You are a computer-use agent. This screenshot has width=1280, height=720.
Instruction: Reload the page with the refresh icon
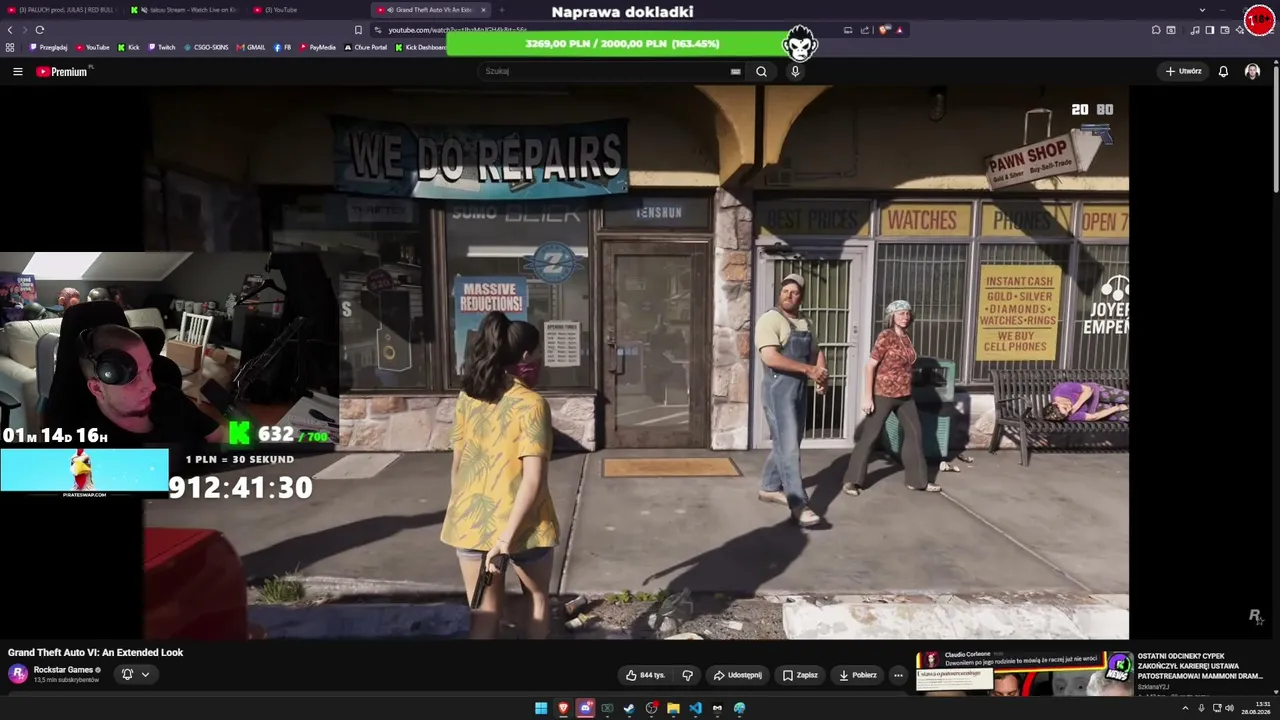[x=40, y=30]
